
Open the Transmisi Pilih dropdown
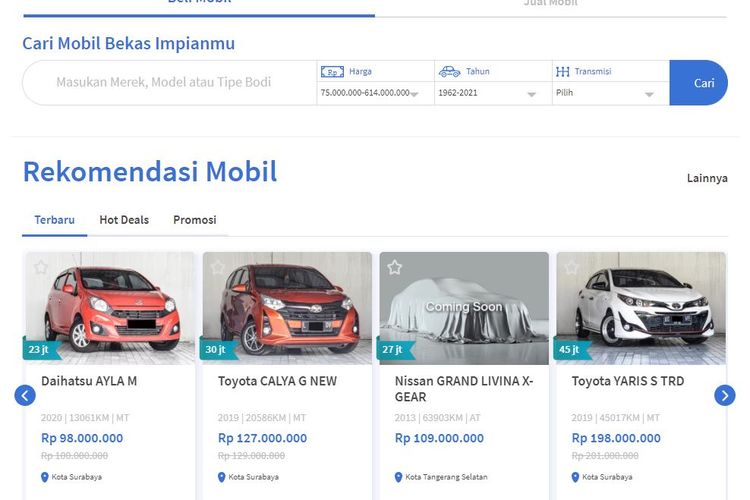608,93
